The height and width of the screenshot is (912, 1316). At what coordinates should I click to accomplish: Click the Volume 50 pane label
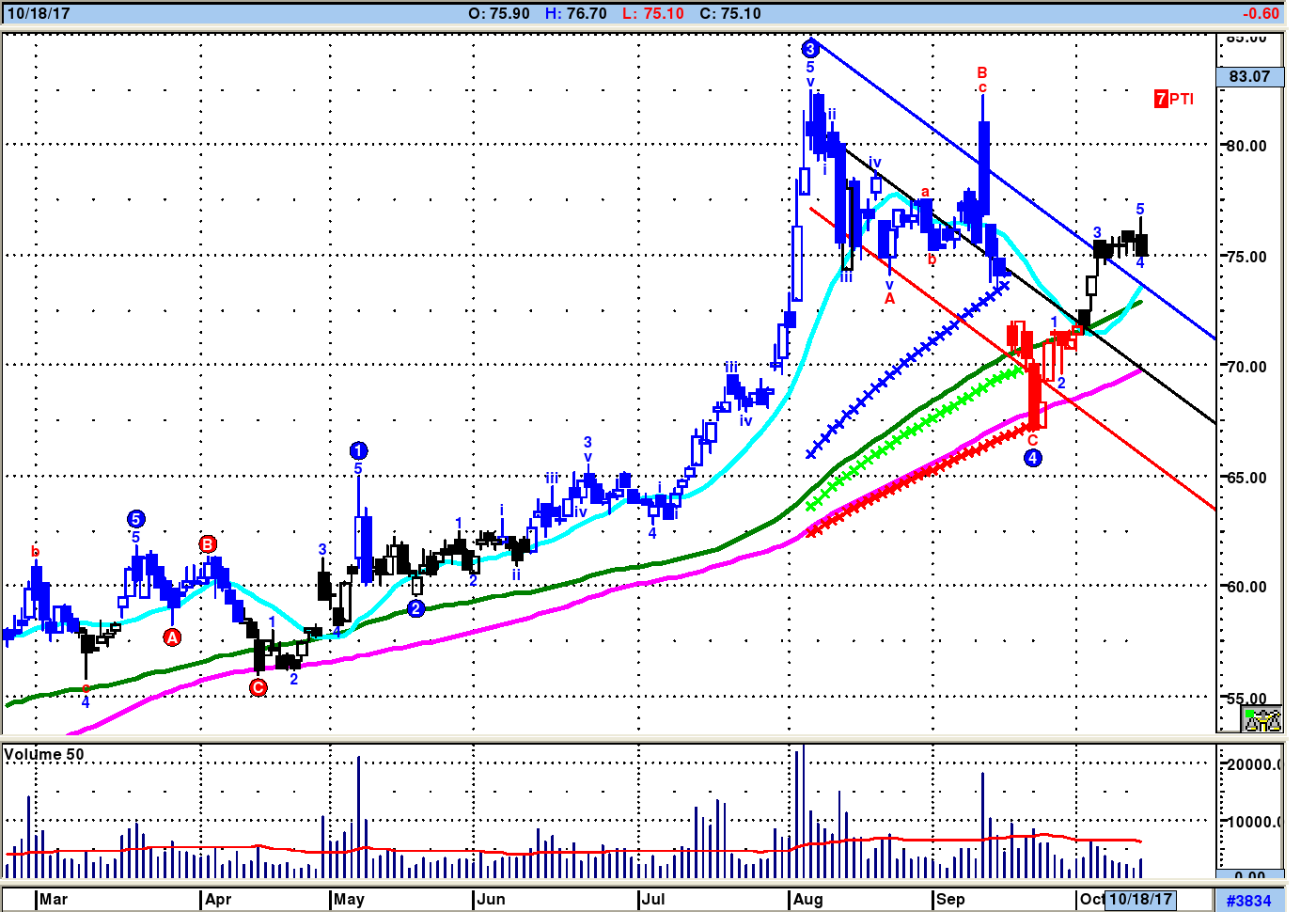point(44,754)
